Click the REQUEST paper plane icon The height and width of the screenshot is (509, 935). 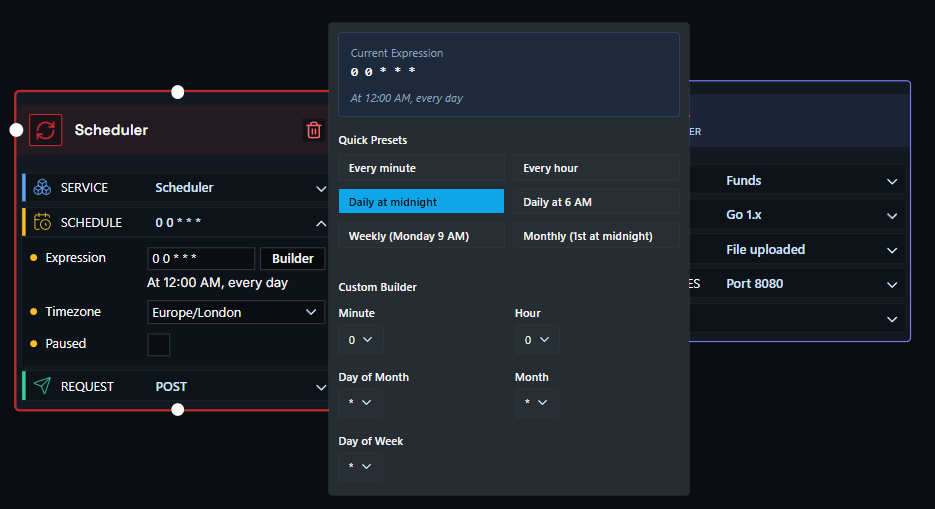click(42, 386)
